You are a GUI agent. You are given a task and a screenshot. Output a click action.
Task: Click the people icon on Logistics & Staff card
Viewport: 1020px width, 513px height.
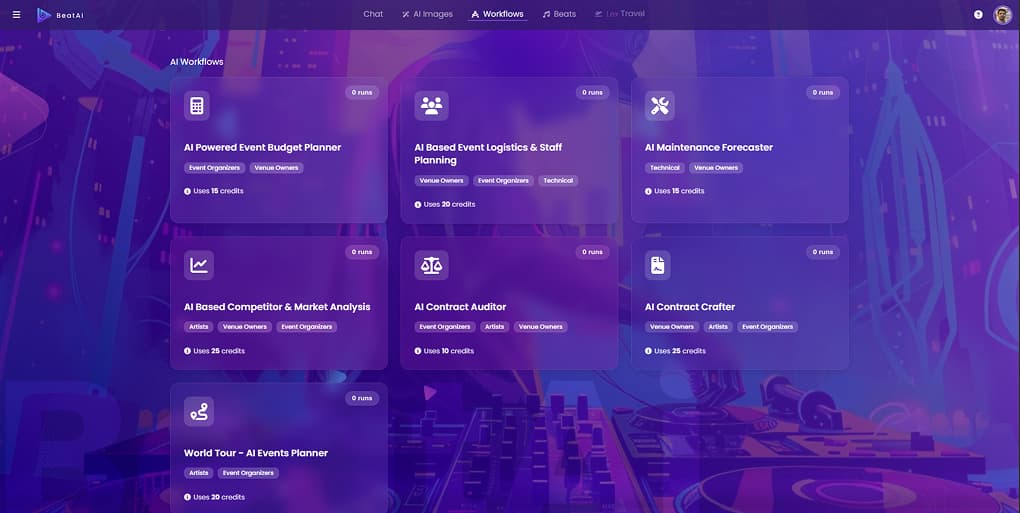coord(431,106)
